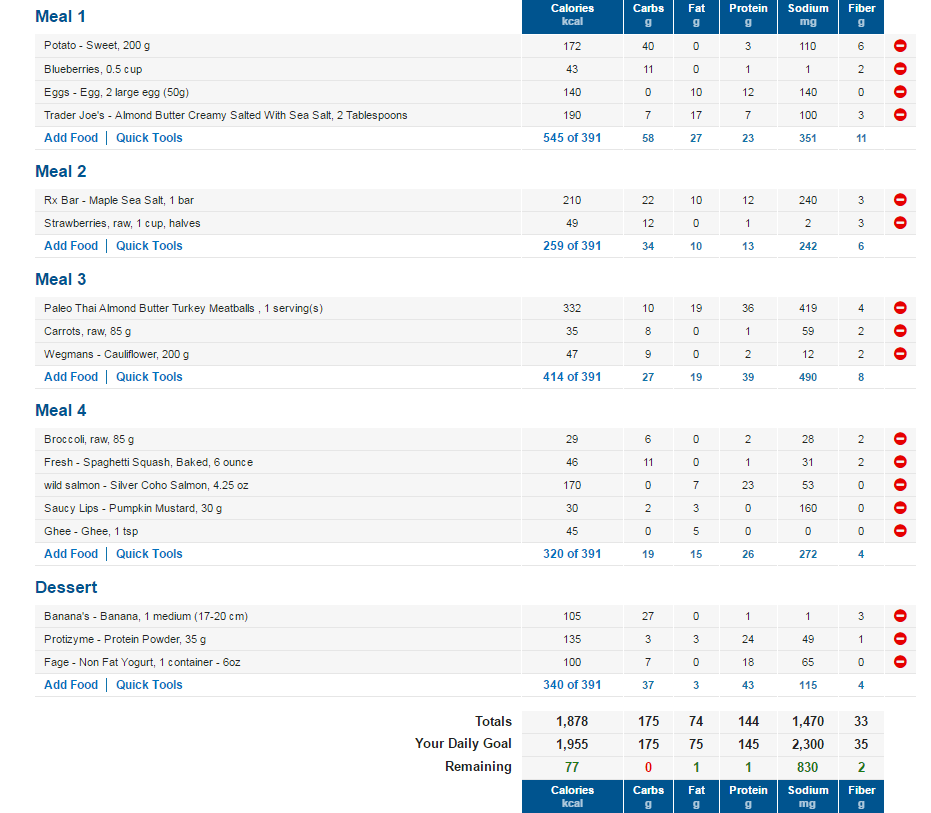Remove the Turkey Meatballs entry
931x813 pixels.
click(x=900, y=308)
